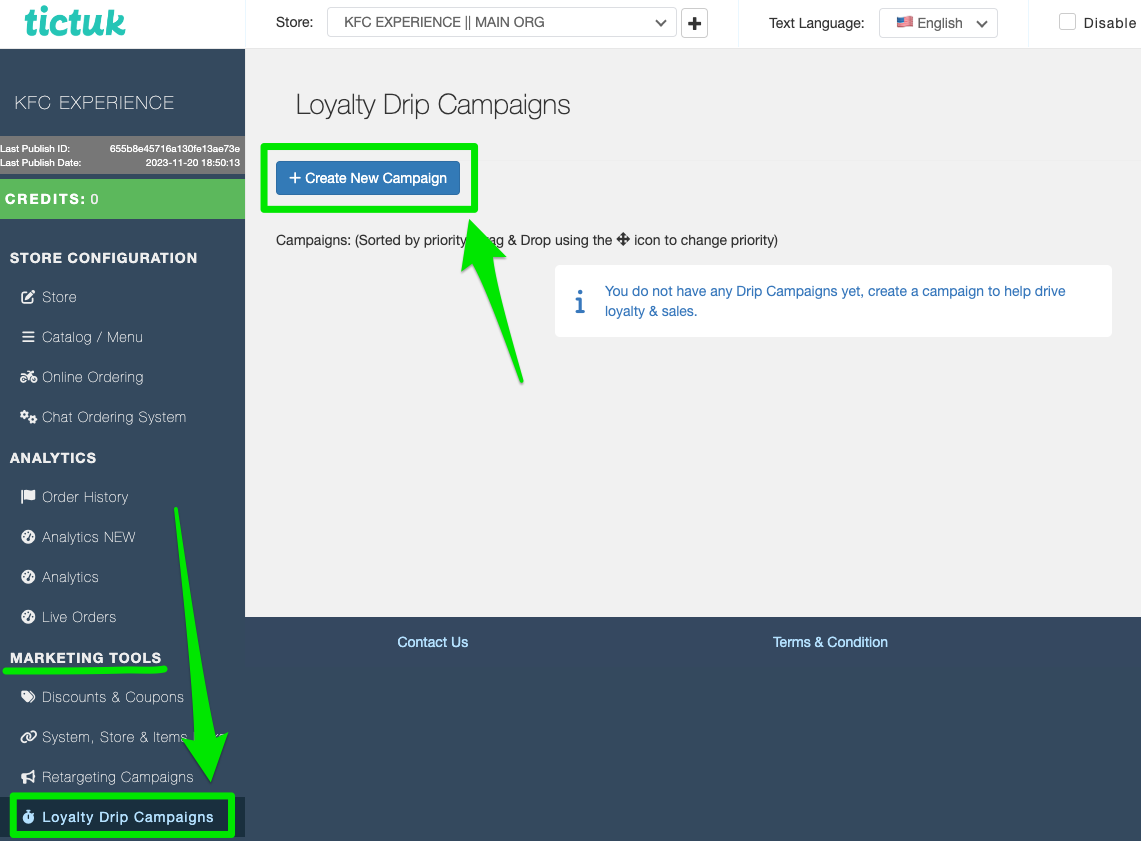Click the KFC EXPERIENCE sidebar title
1141x841 pixels.
coord(95,103)
